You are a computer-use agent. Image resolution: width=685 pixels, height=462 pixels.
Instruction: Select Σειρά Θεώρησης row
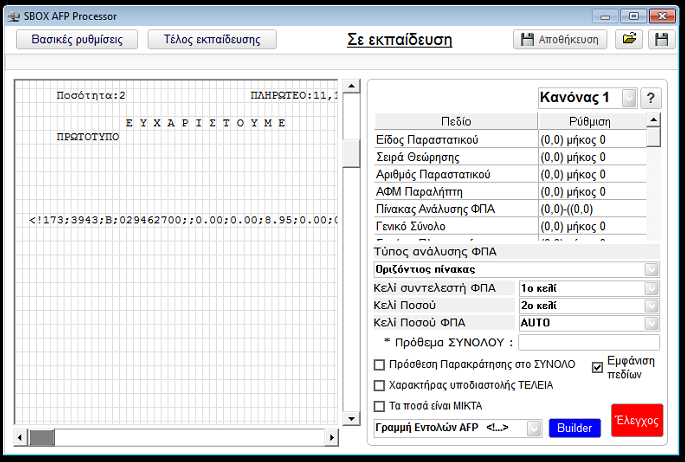tap(510, 157)
